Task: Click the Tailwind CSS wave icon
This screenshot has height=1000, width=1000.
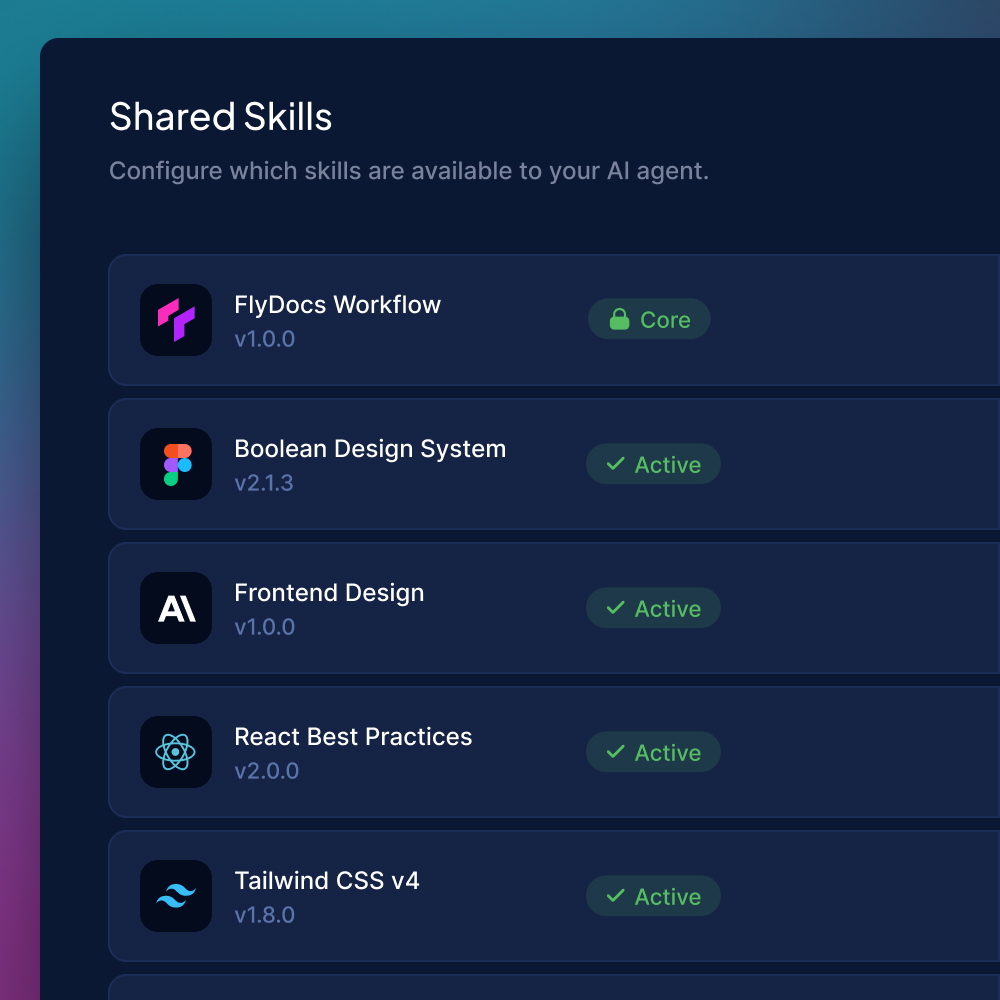Action: 176,896
